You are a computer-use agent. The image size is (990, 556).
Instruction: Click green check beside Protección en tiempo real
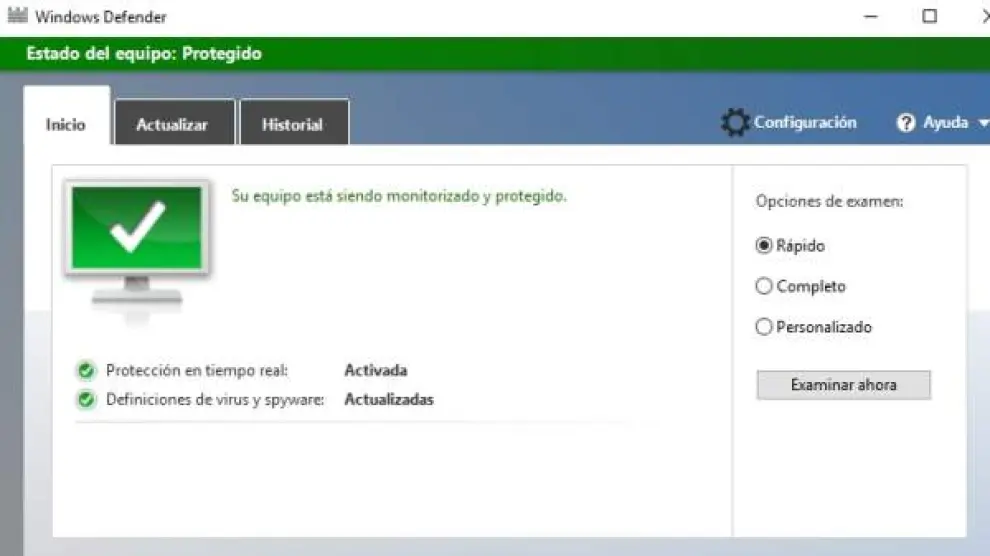tap(86, 371)
